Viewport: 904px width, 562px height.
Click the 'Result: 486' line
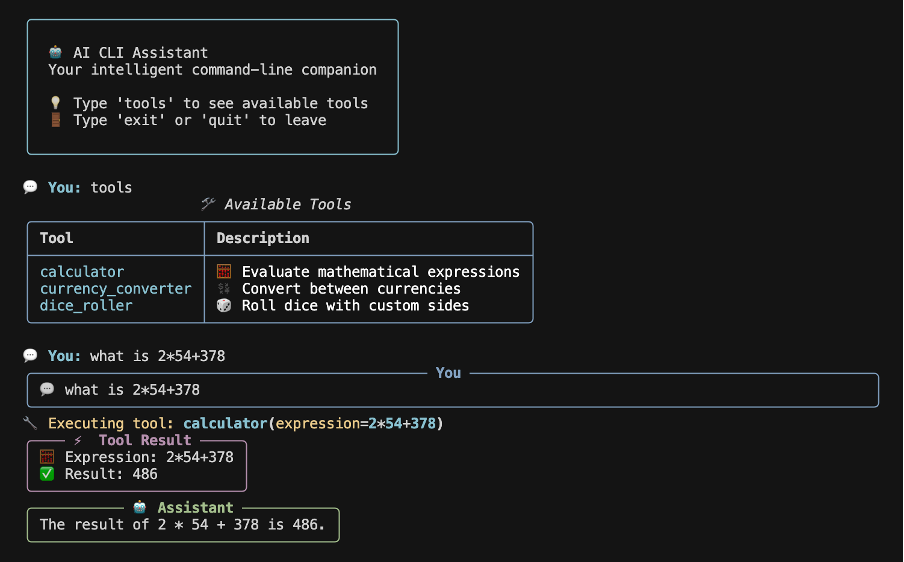(x=111, y=474)
